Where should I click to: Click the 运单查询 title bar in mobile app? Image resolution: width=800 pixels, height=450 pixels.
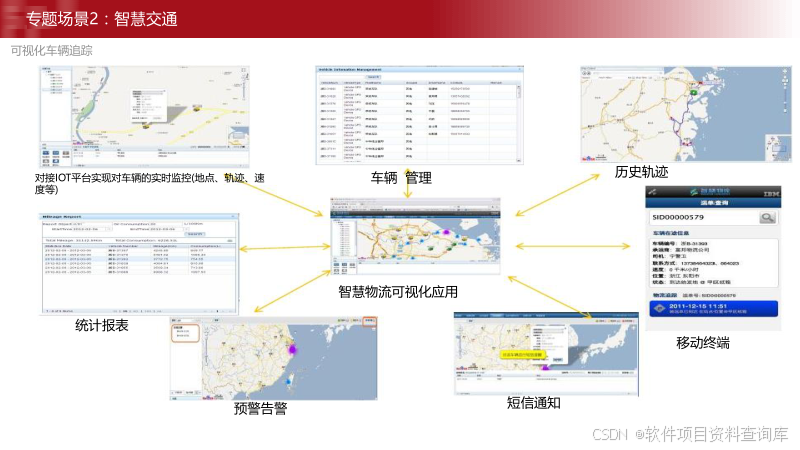pos(713,203)
